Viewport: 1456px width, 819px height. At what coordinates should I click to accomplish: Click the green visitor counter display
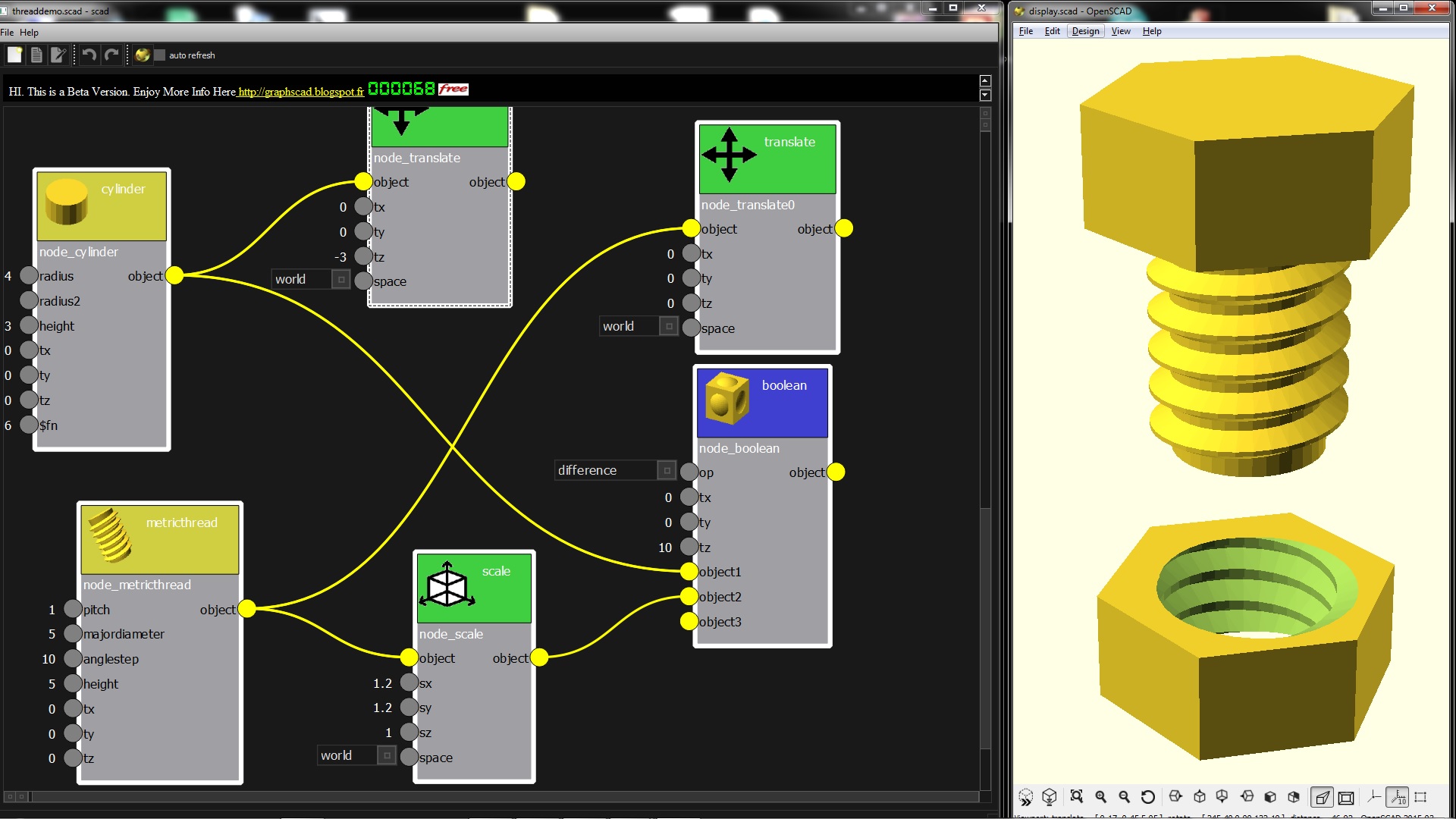point(401,89)
